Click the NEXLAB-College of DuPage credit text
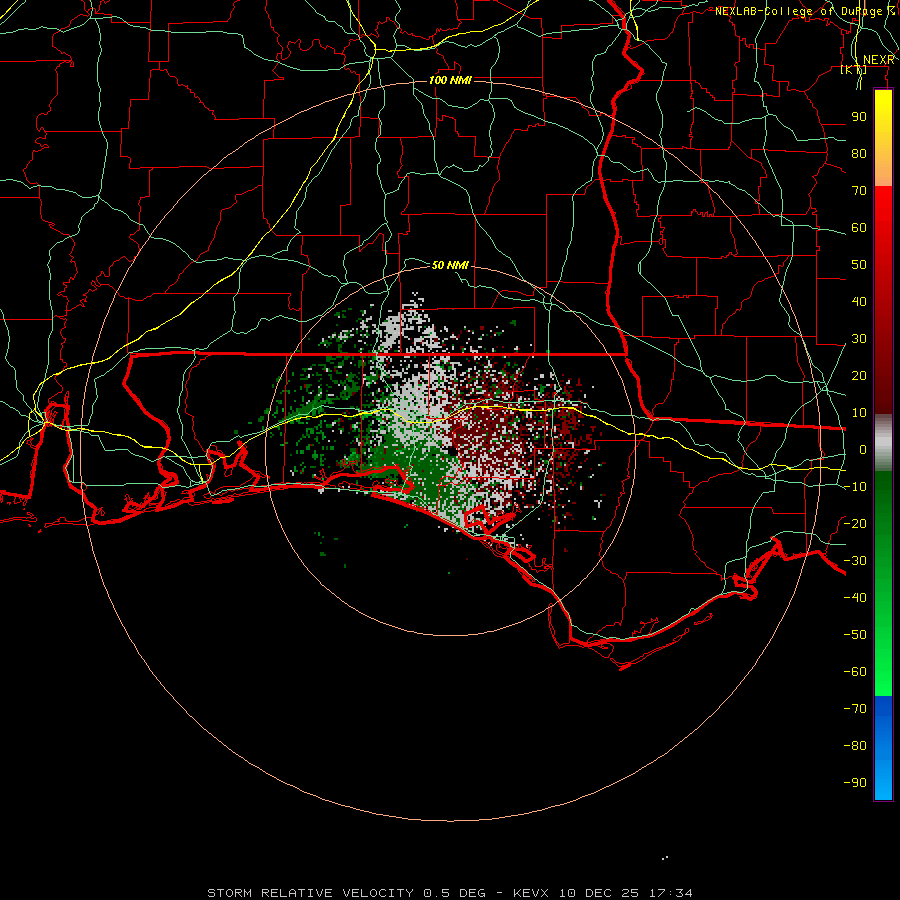900x900 pixels. (x=805, y=11)
